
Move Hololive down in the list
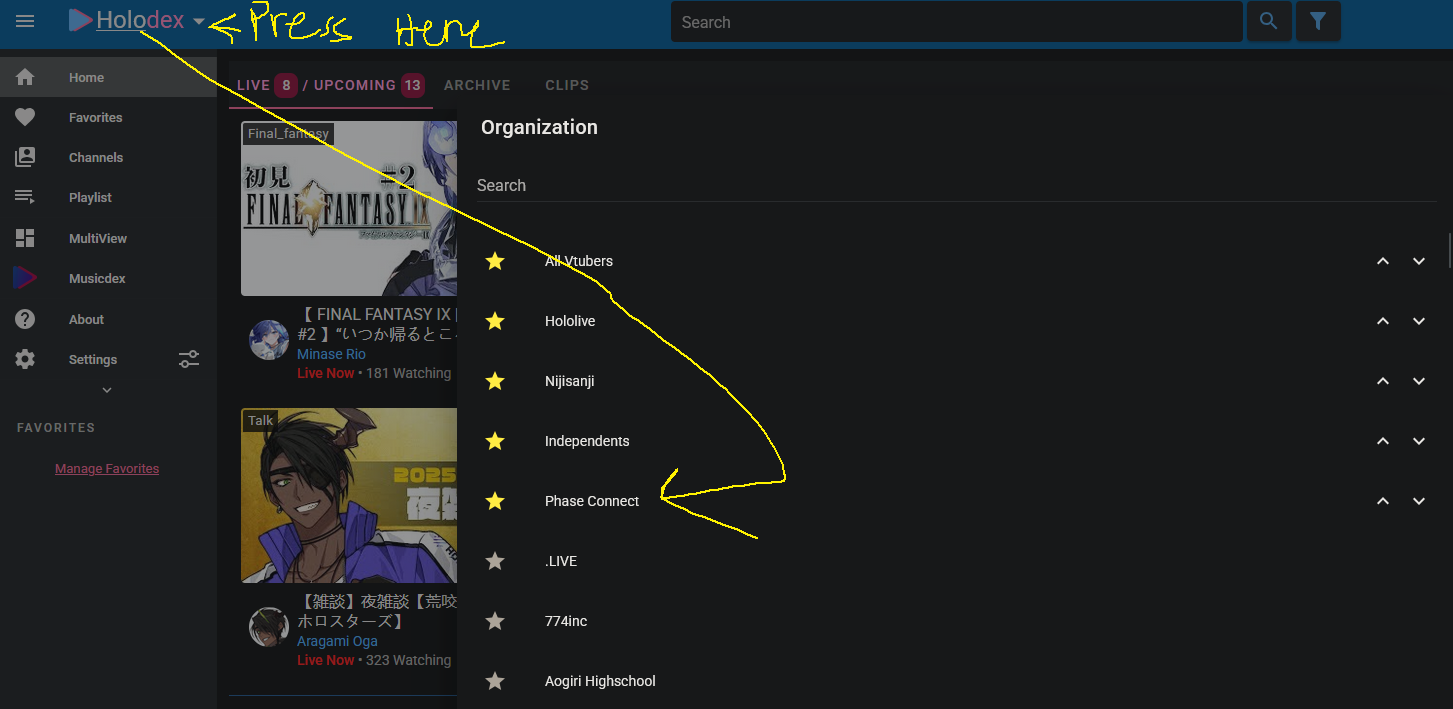click(1419, 321)
